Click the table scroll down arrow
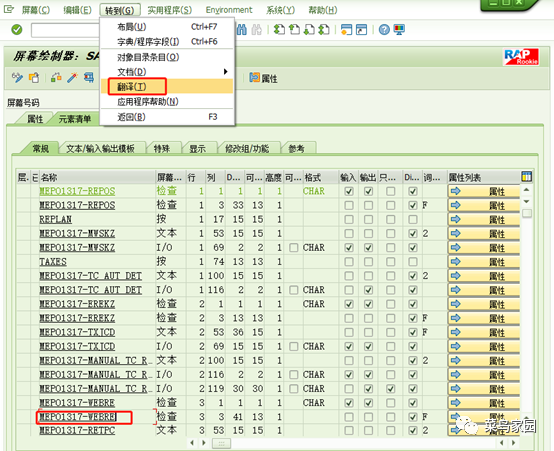 (526, 201)
